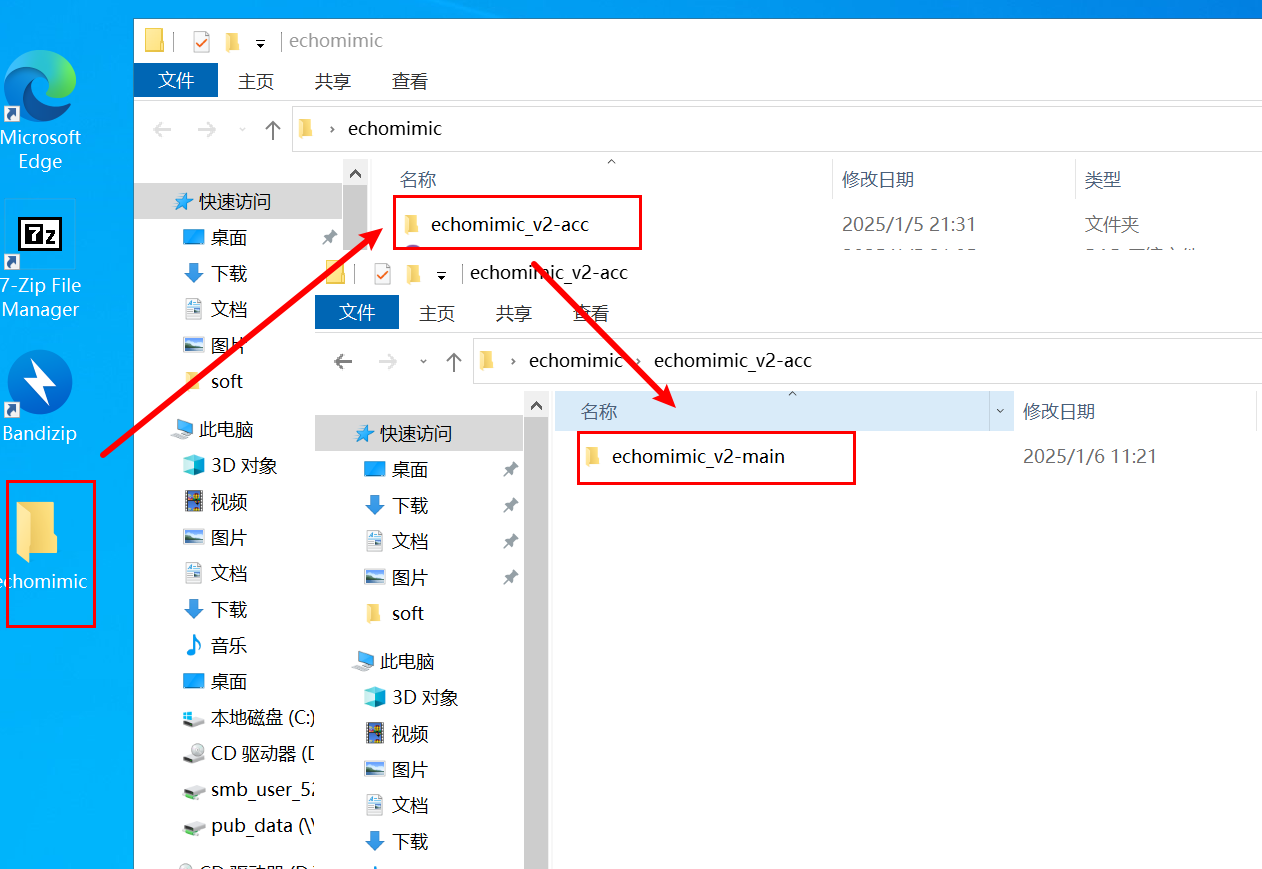
Task: Switch to 主页 tab in echomimic_v2-acc window
Action: [437, 313]
